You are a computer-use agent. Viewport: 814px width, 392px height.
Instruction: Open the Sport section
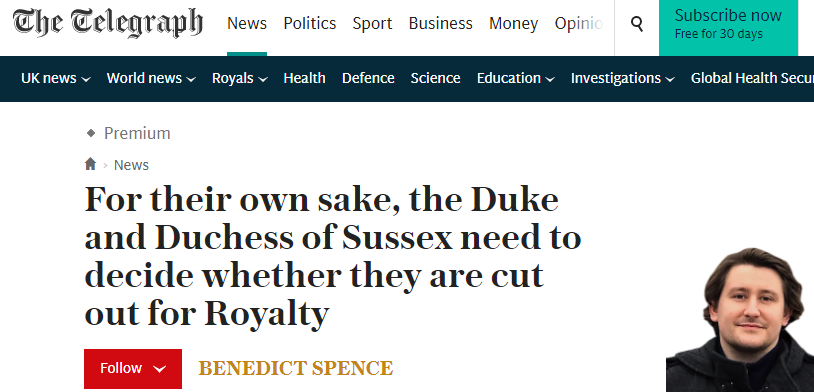(372, 24)
